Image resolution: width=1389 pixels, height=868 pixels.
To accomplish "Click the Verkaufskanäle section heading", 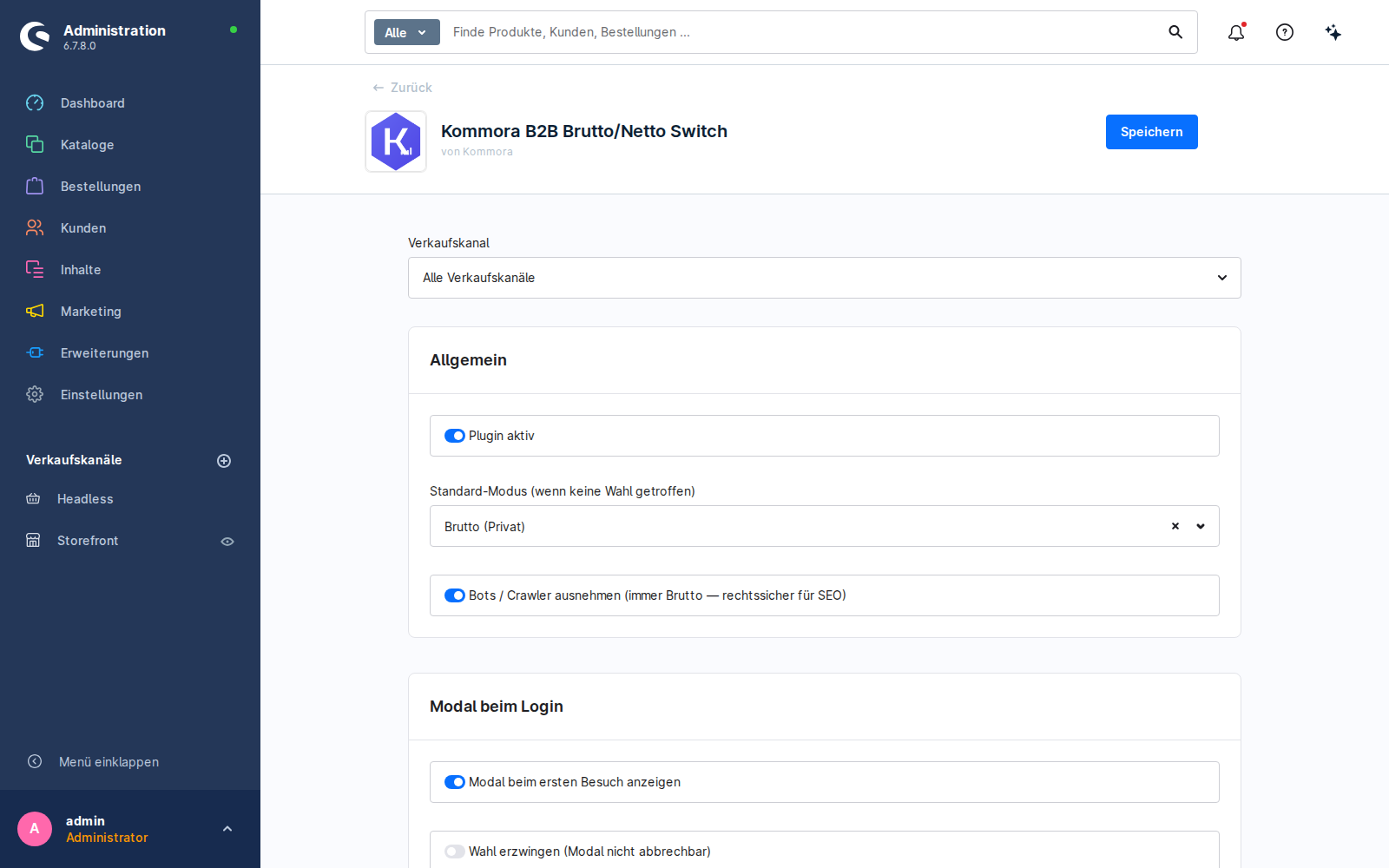I will [74, 460].
